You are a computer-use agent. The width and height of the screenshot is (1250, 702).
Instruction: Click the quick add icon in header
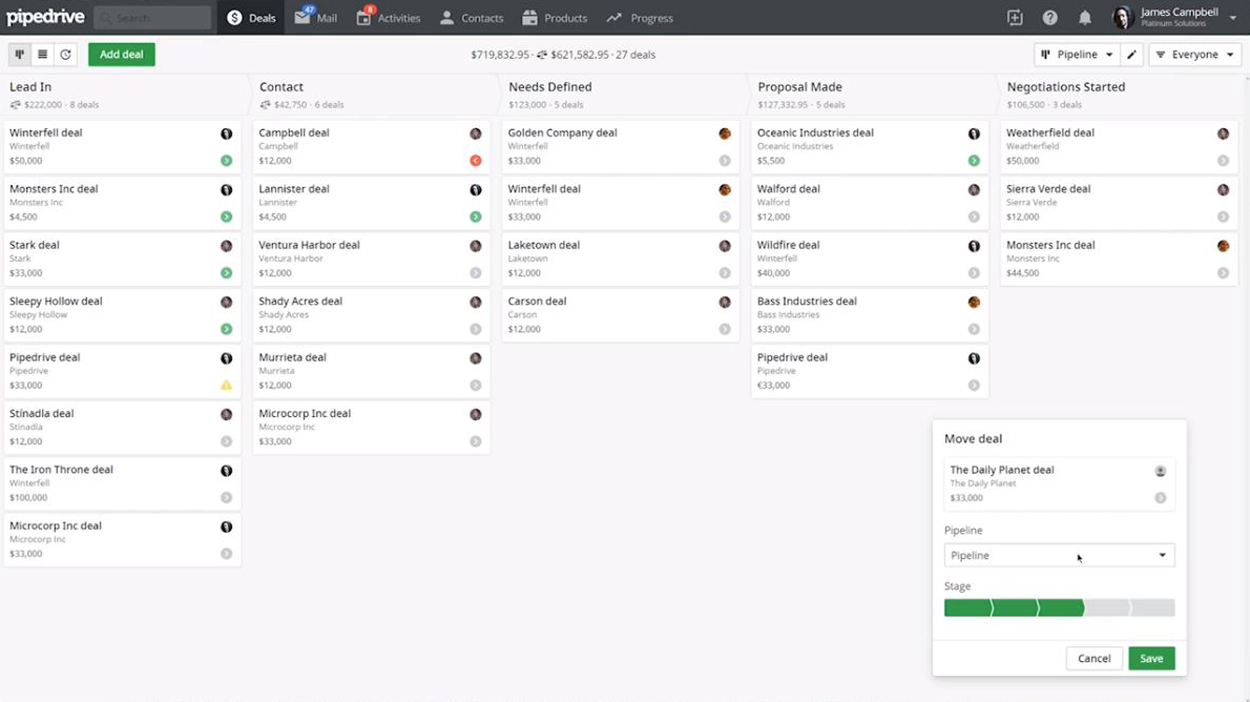[x=1015, y=18]
